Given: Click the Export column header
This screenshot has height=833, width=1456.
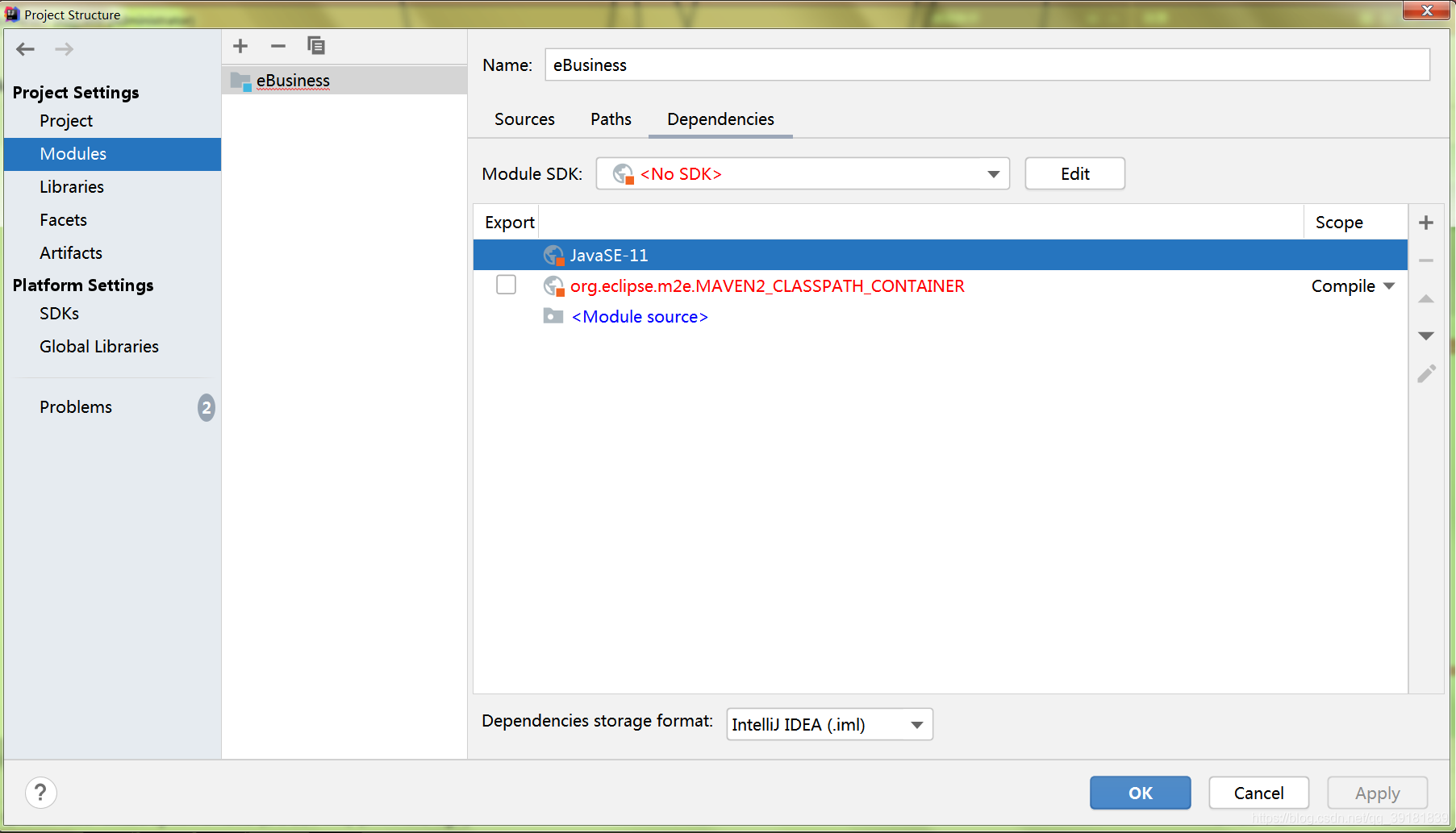Looking at the screenshot, I should click(509, 223).
